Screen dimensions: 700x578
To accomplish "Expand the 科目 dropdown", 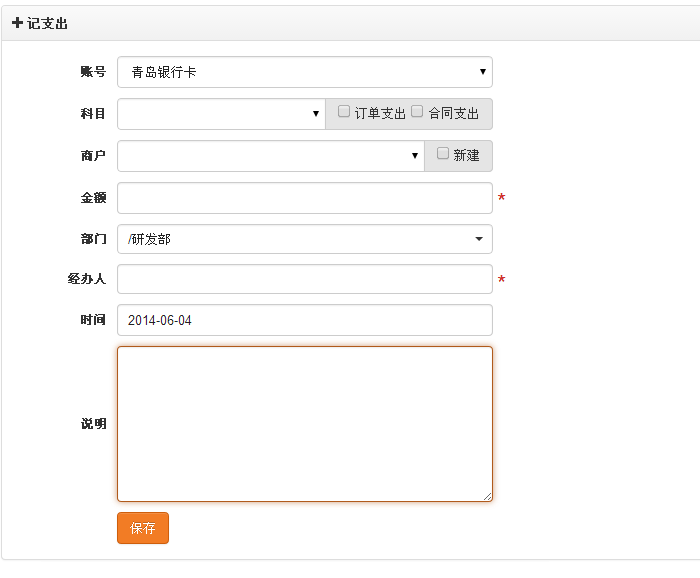I will pyautogui.click(x=221, y=114).
